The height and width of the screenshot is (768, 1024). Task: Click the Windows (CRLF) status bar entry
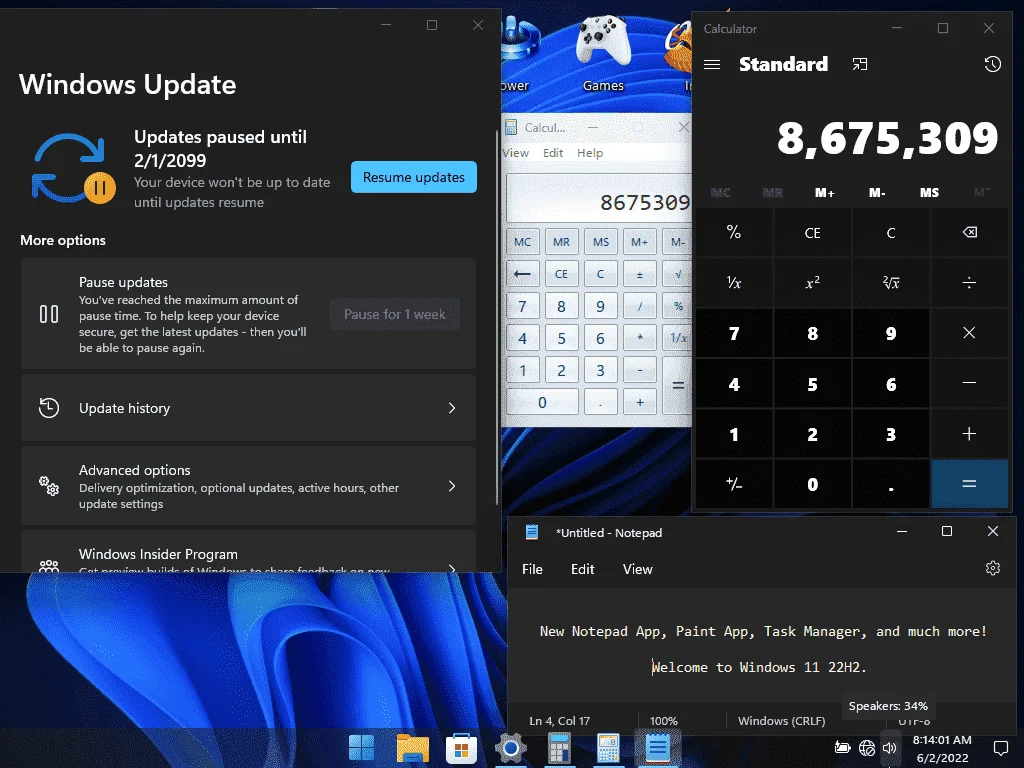pyautogui.click(x=782, y=720)
